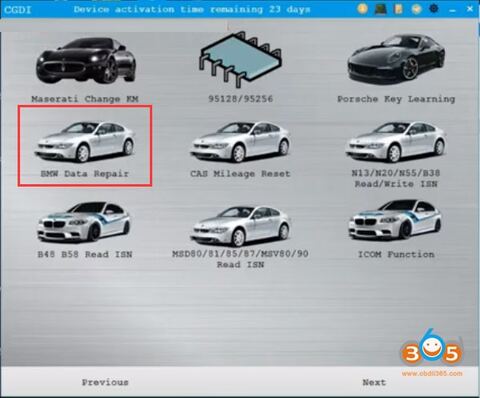Click the blue gear settings icon
The width and height of the screenshot is (480, 398).
point(434,9)
